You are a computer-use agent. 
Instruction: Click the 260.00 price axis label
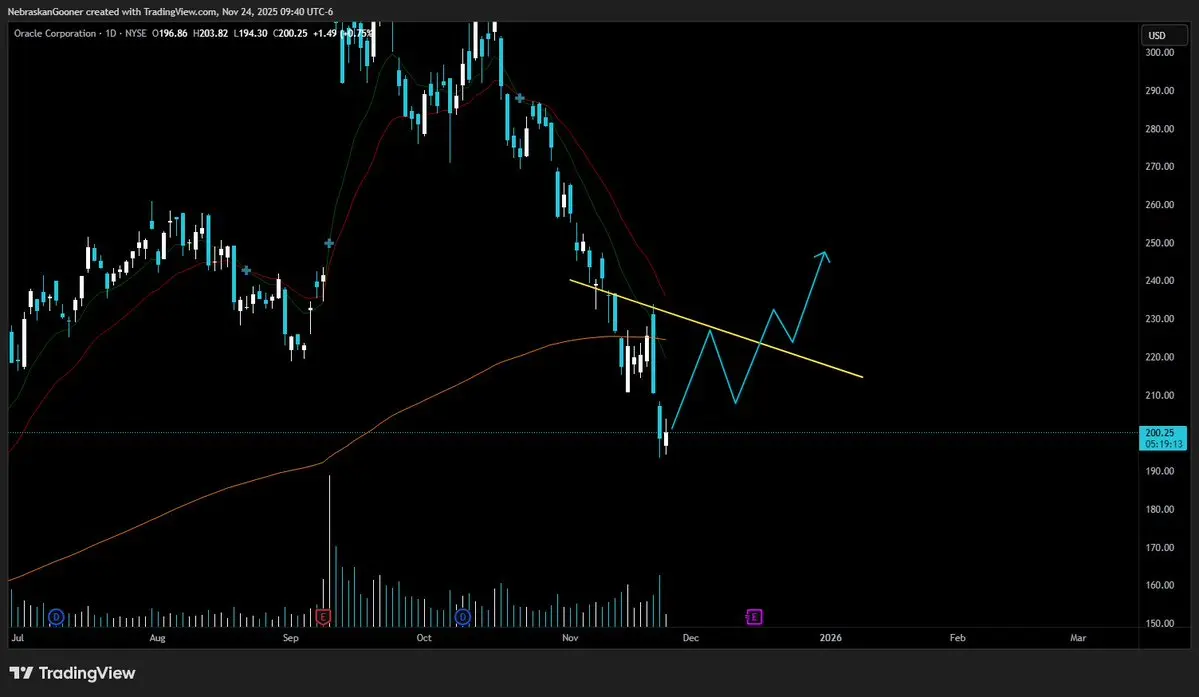1159,205
